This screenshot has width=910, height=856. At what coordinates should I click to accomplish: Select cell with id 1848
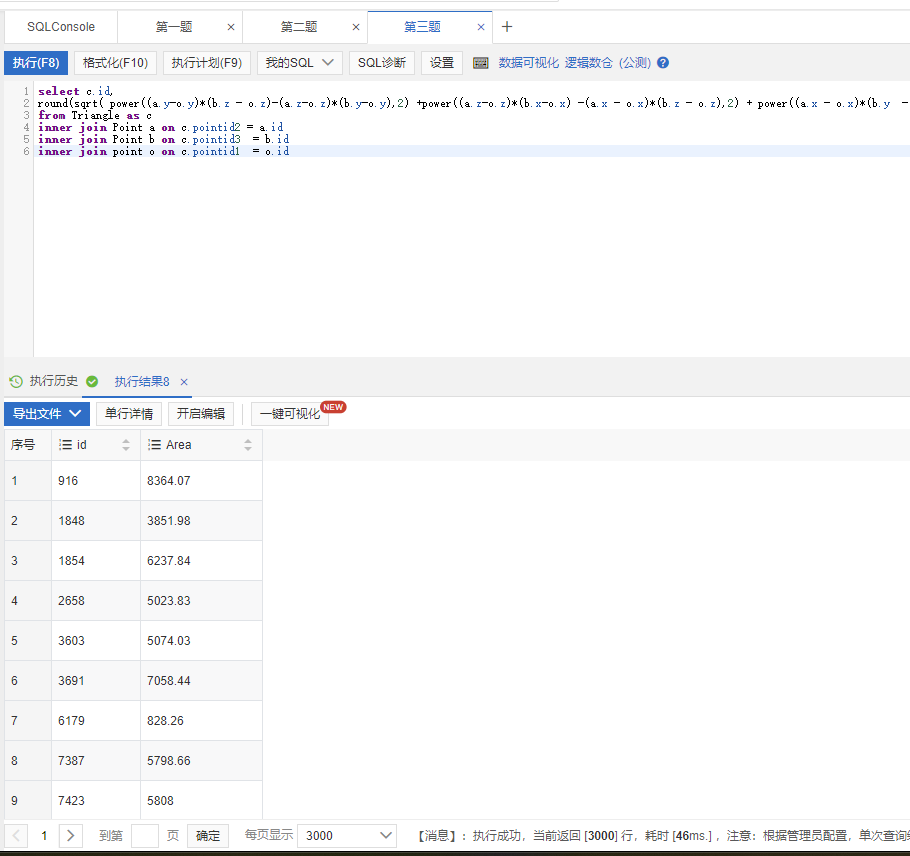pos(96,521)
